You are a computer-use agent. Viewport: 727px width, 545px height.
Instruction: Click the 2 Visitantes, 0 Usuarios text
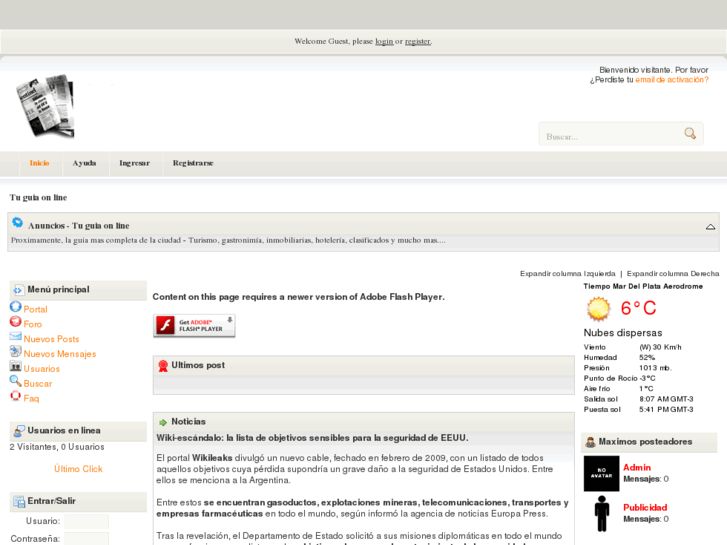pyautogui.click(x=57, y=447)
